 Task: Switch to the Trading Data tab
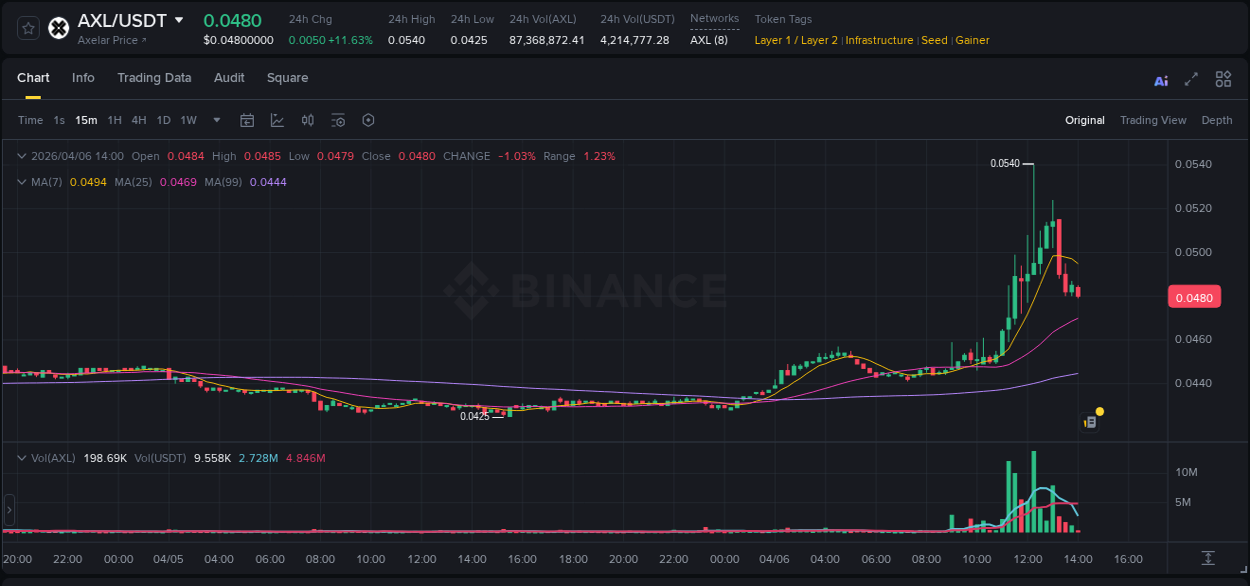tap(154, 78)
